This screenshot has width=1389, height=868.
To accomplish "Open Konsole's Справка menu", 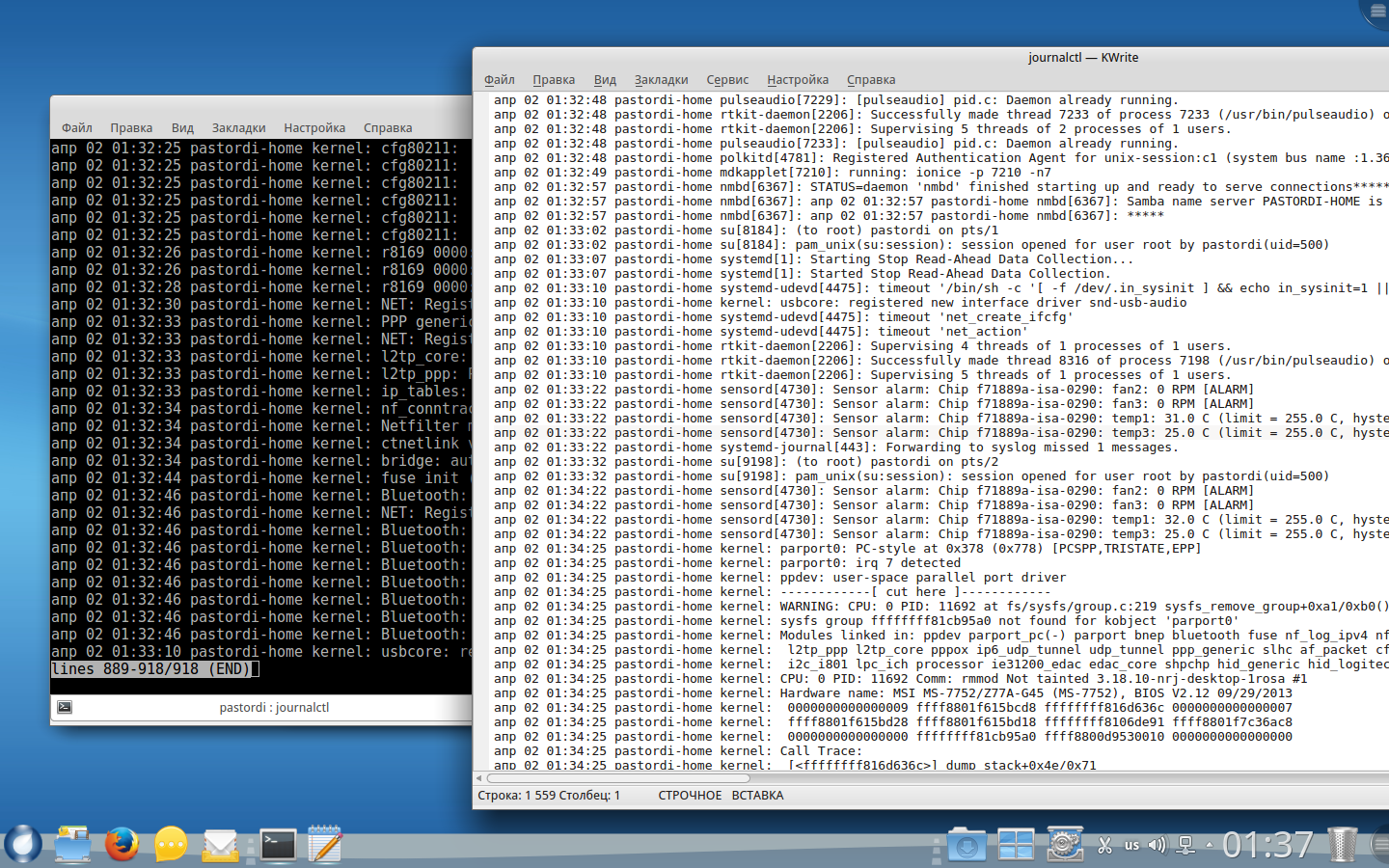I will (388, 128).
